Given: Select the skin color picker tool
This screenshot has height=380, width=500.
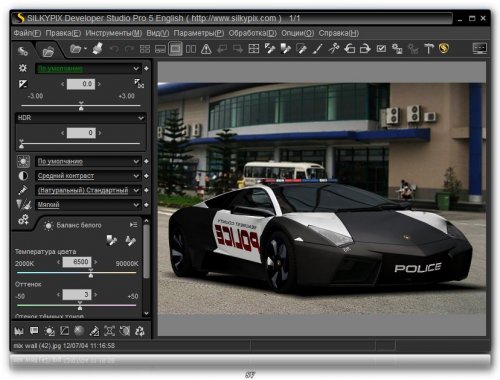Looking at the screenshot, I should pyautogui.click(x=301, y=49).
